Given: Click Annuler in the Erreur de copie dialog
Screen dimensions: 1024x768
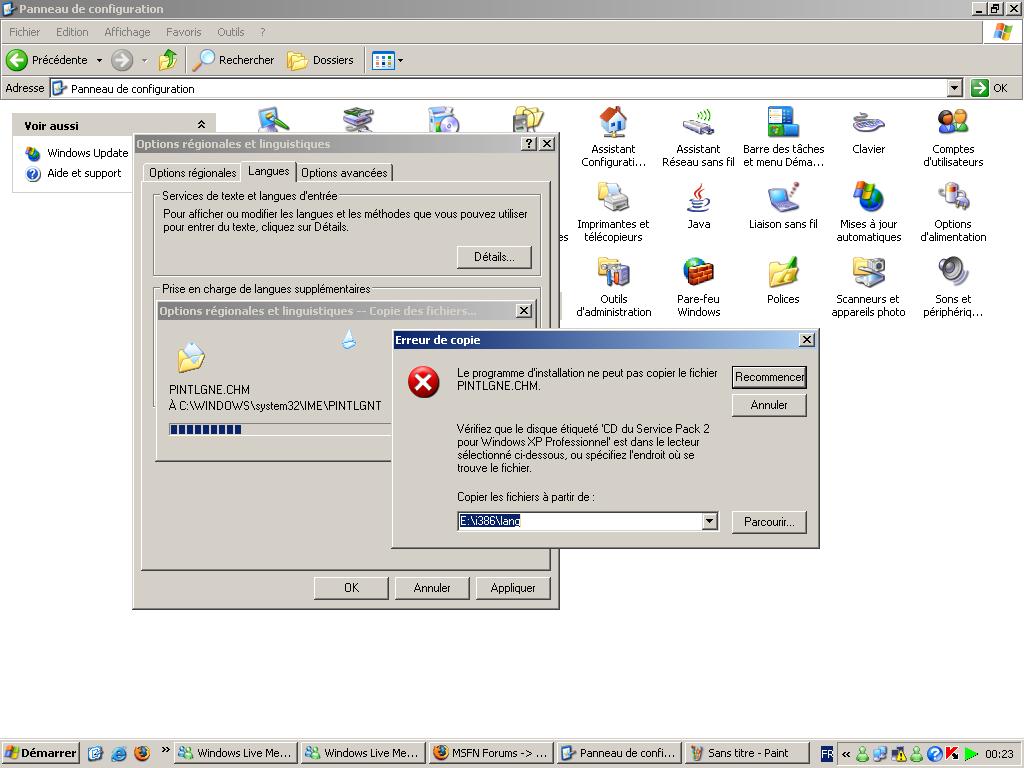Looking at the screenshot, I should (x=769, y=405).
